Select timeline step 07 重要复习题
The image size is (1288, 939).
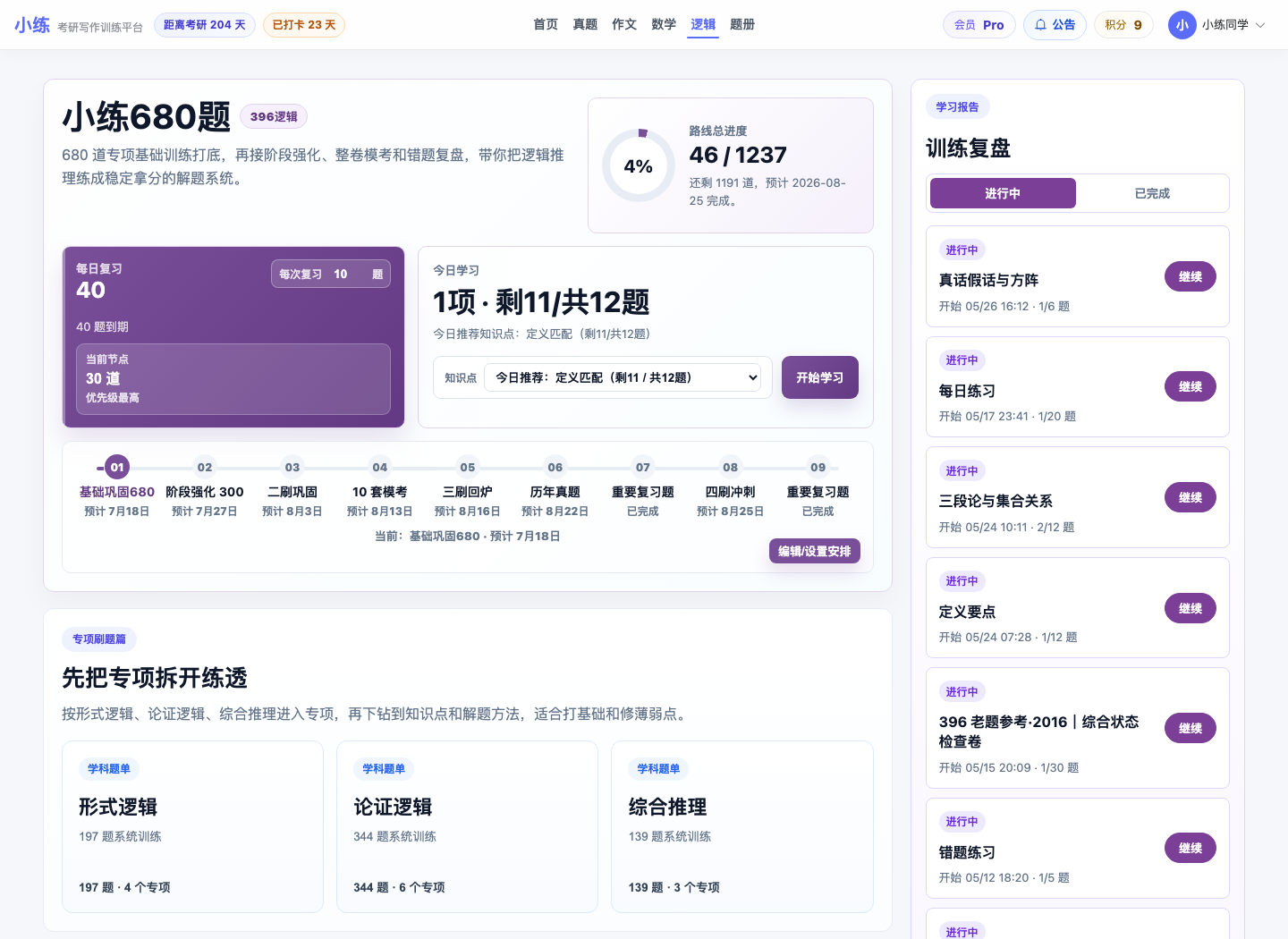pos(643,487)
